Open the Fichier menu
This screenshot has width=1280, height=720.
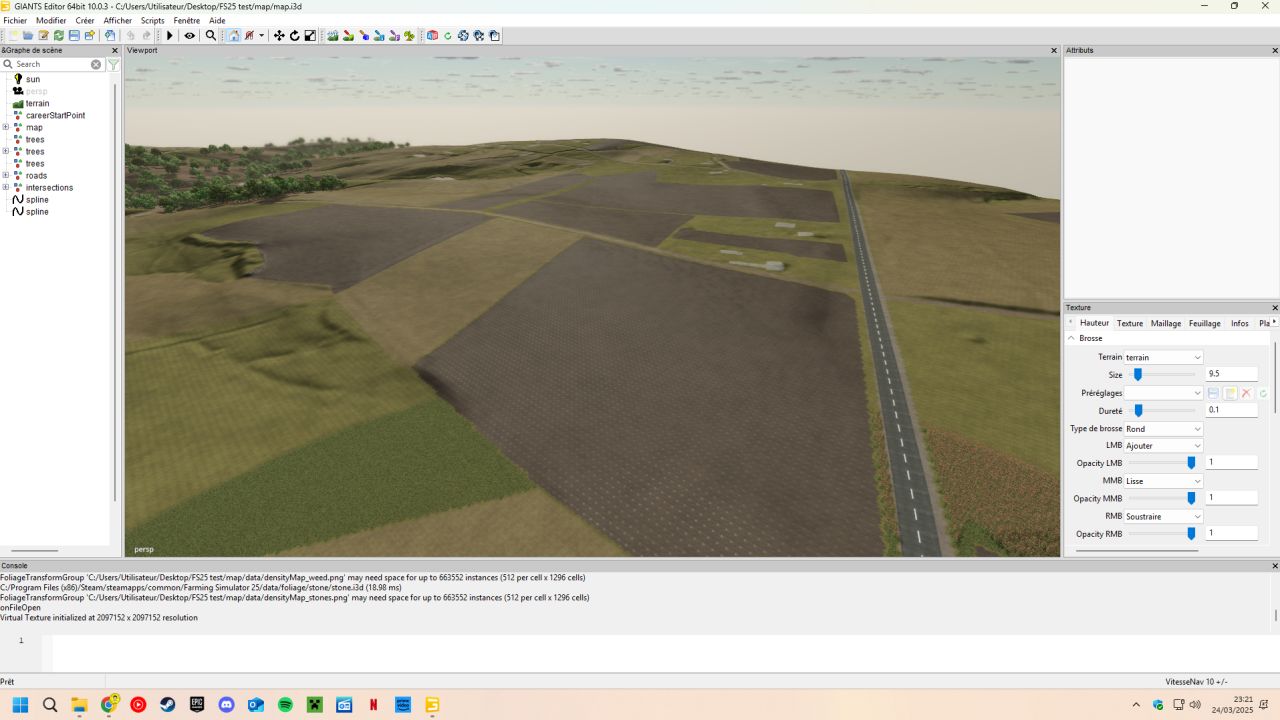click(x=15, y=20)
